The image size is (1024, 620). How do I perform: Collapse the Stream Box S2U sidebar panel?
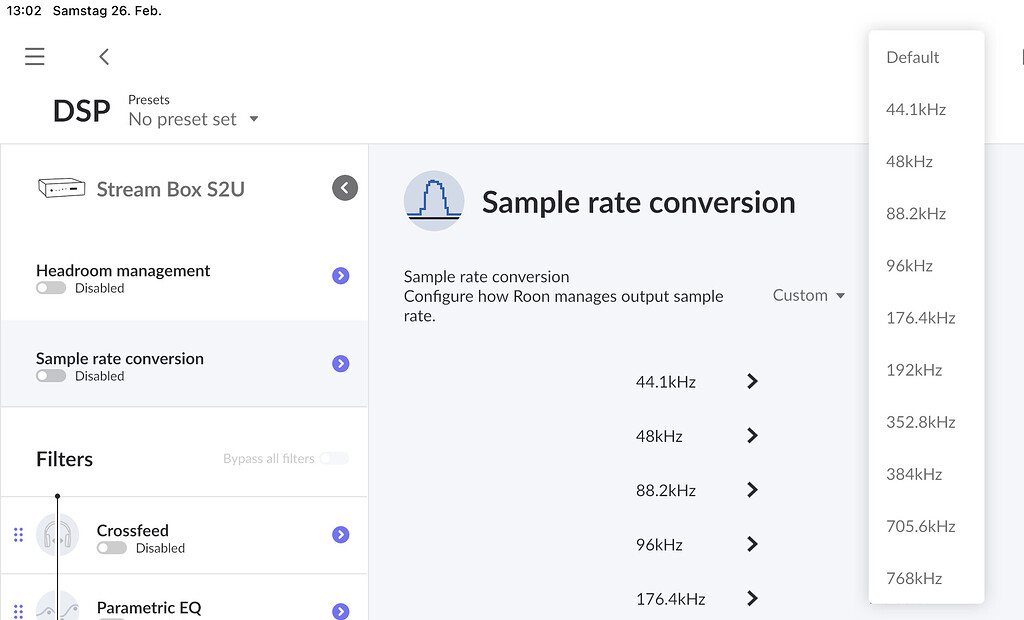point(344,188)
